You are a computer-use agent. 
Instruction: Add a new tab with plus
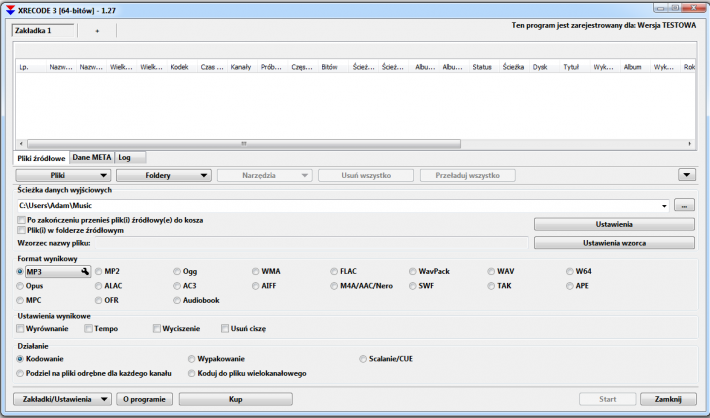pyautogui.click(x=97, y=31)
